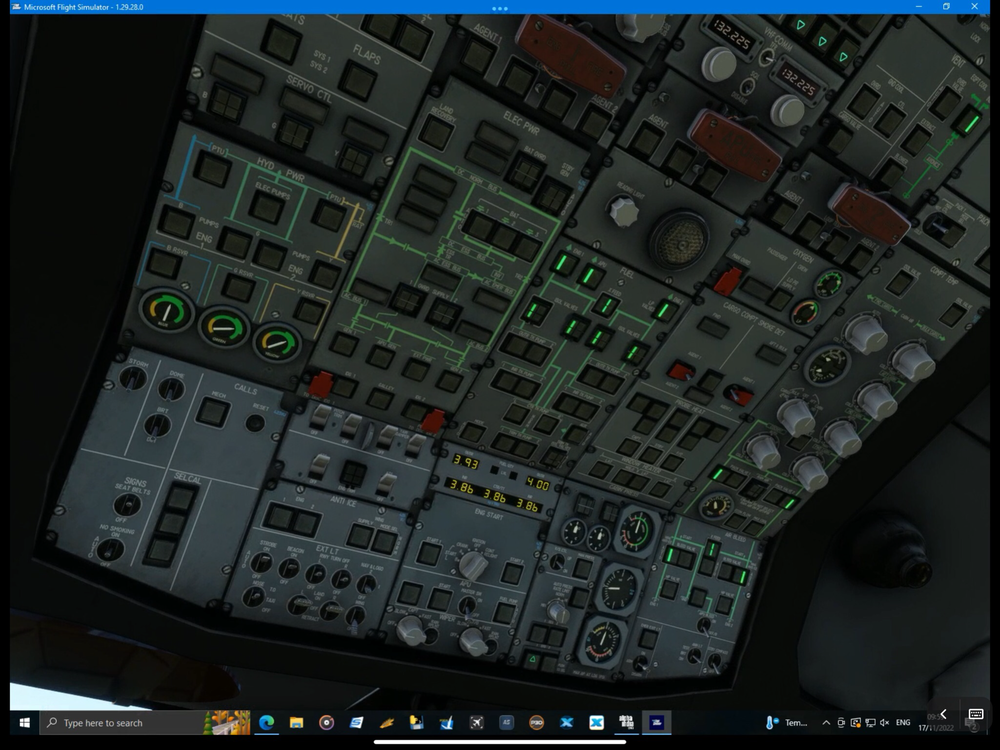Type in the taskbar search box
This screenshot has height=750, width=1000.
[120, 722]
